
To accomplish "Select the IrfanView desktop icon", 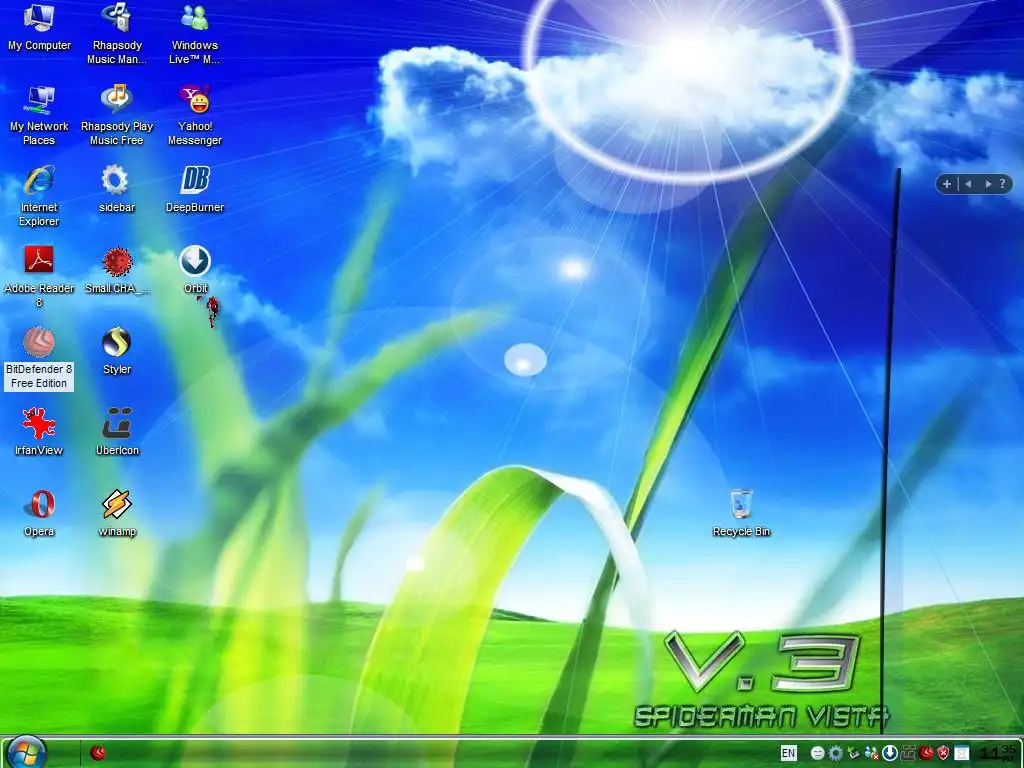I will coord(39,432).
